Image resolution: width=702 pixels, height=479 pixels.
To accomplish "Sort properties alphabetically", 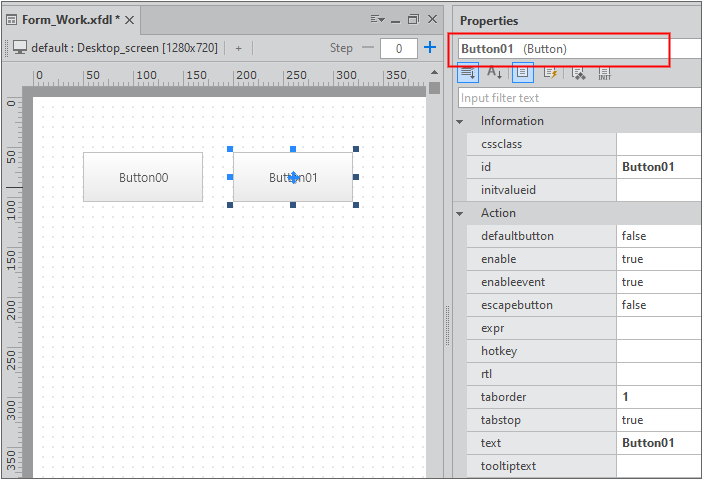I will (x=494, y=73).
